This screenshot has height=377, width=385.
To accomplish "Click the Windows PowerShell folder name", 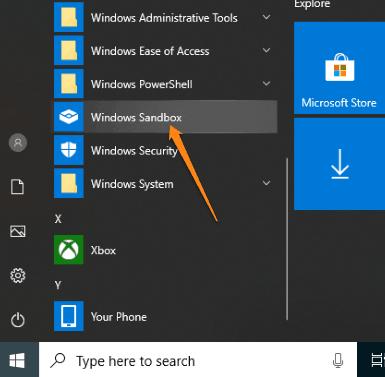I will 142,84.
